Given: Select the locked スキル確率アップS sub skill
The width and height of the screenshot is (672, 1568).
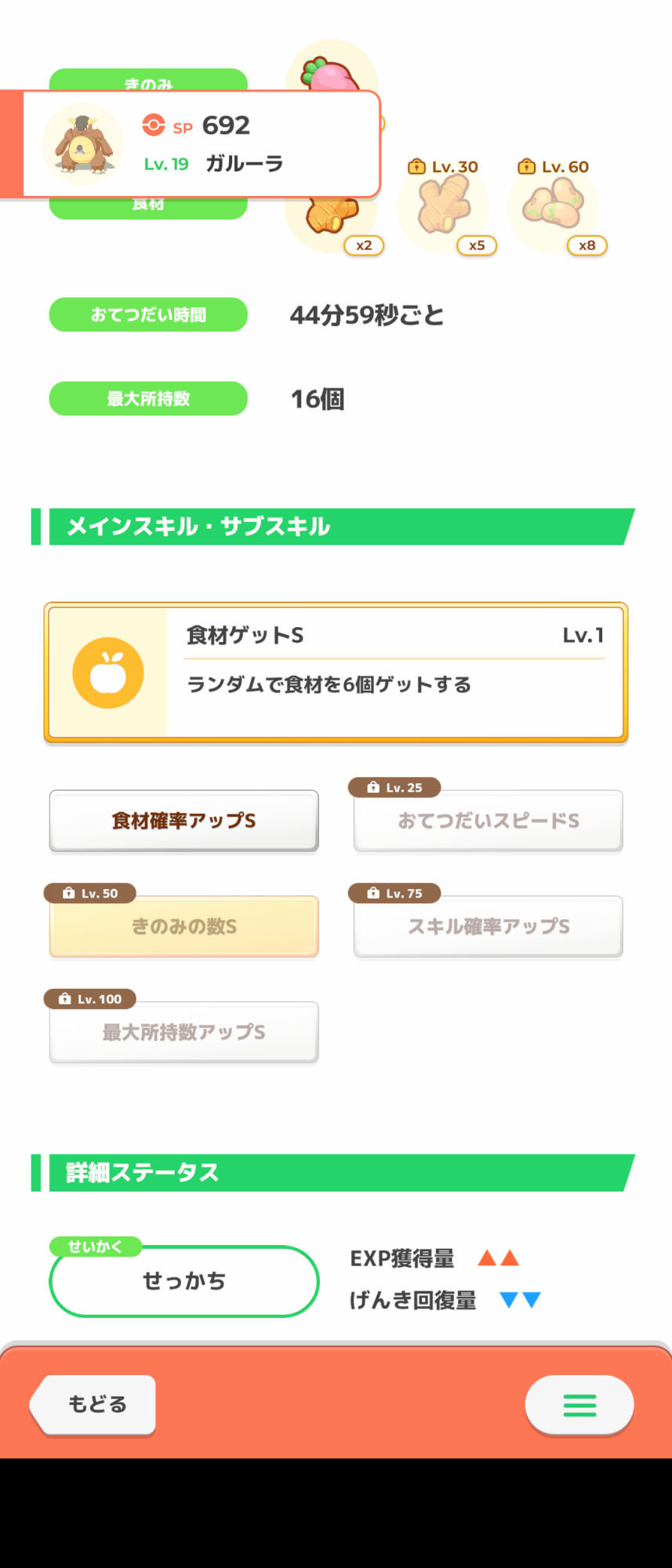Looking at the screenshot, I should (489, 927).
